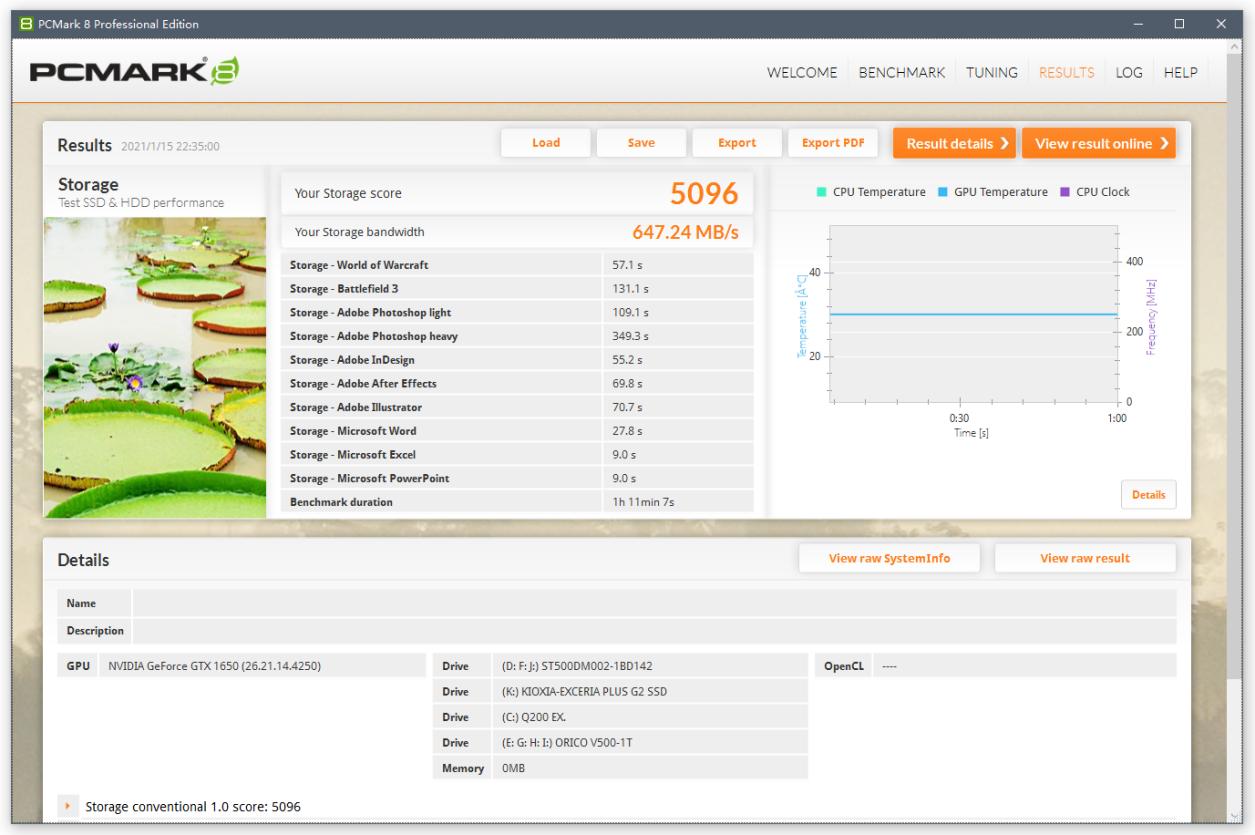Screen dimensions: 1255x835
Task: Click View result online button
Action: (x=1099, y=143)
